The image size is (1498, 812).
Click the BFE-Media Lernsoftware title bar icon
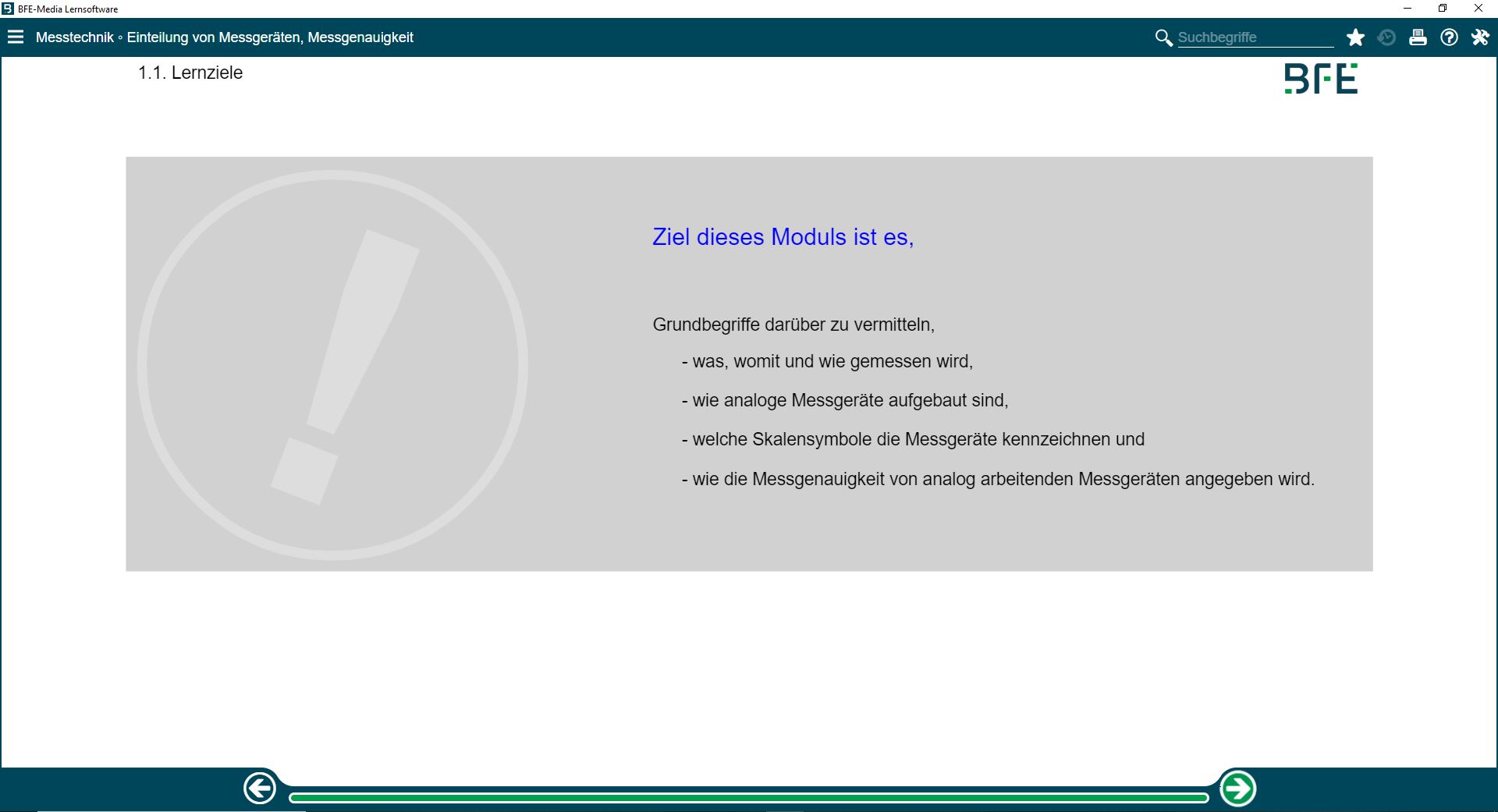pos(7,9)
